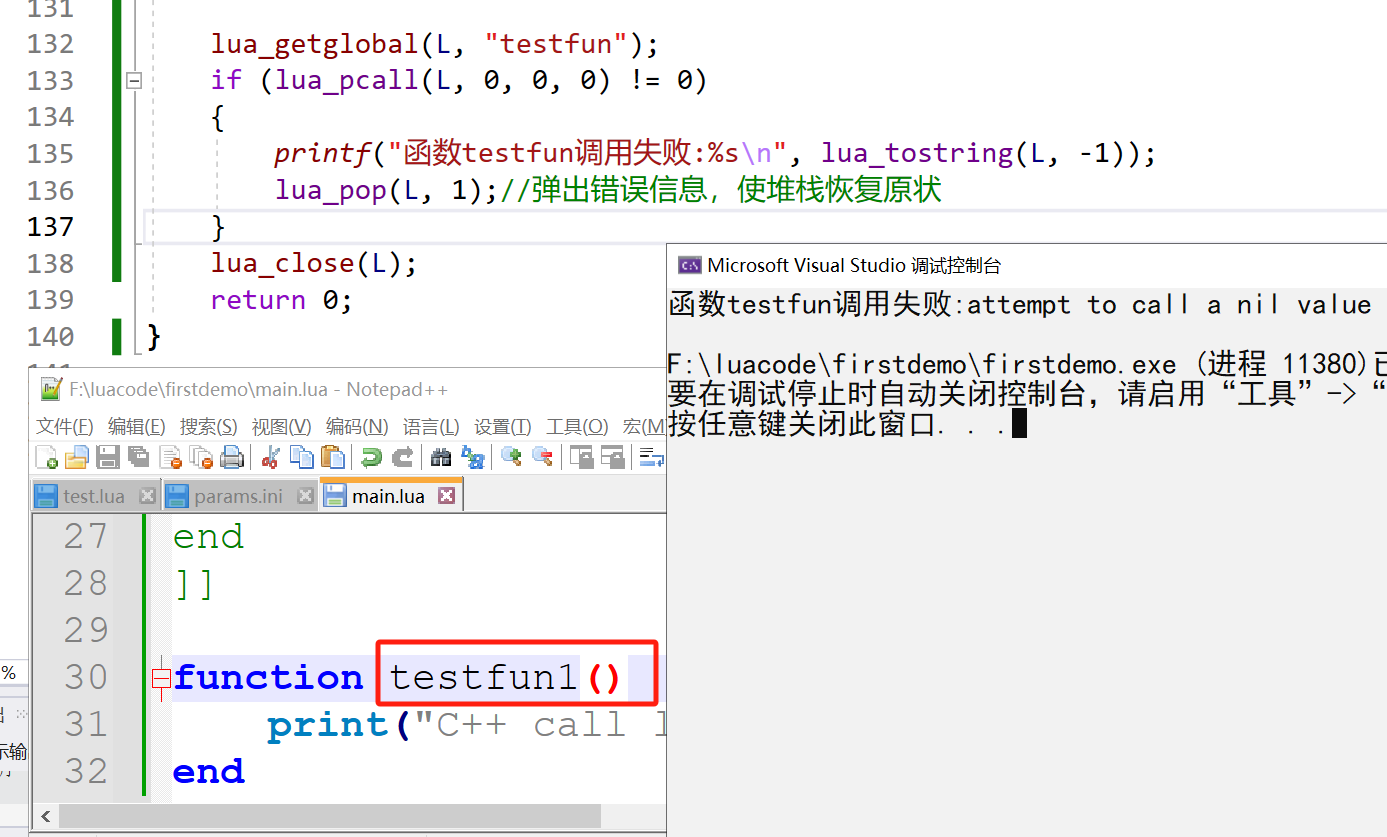The width and height of the screenshot is (1387, 837).
Task: Click 'attempt to call a nil value' console output
Action: point(1169,305)
